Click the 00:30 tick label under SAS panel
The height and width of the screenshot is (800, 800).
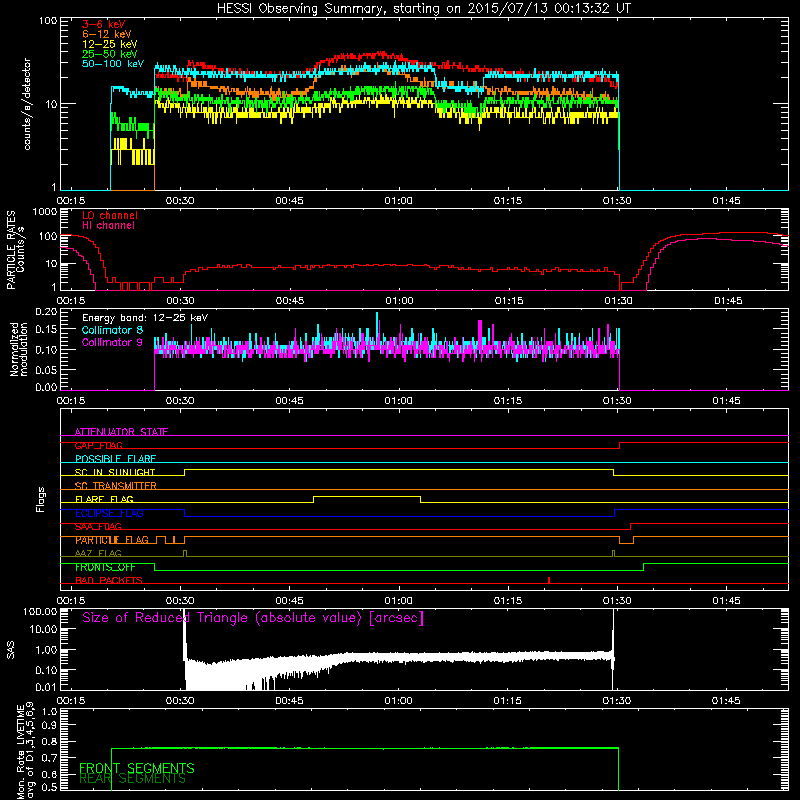(180, 701)
